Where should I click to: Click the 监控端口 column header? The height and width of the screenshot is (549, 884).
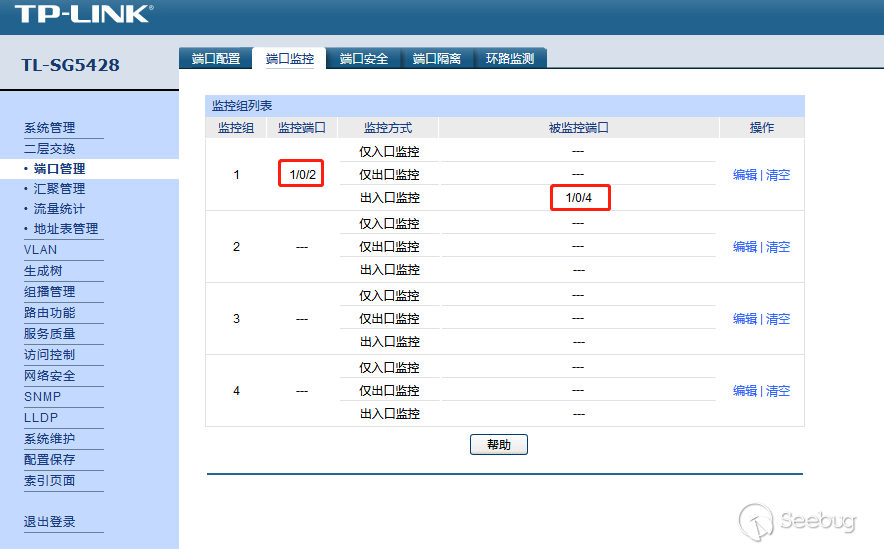pos(302,128)
